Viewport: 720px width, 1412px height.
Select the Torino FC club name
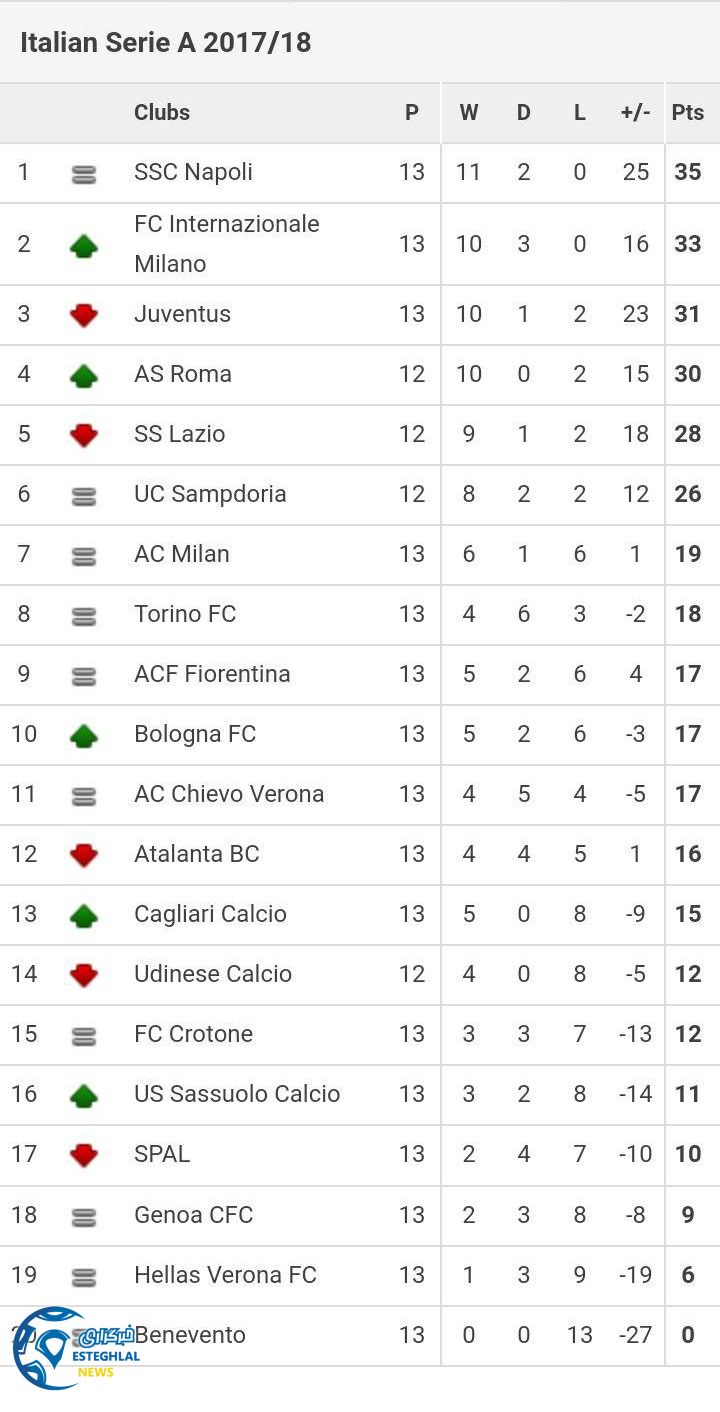[x=185, y=614]
